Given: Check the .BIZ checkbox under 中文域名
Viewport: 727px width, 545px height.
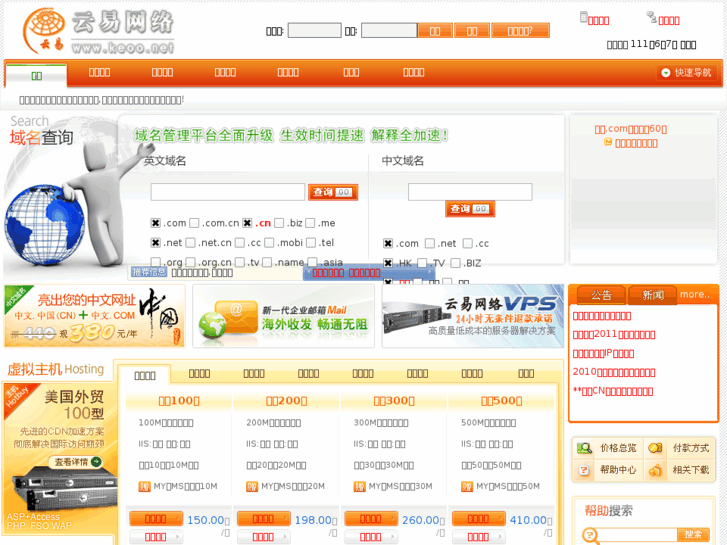Looking at the screenshot, I should click(456, 263).
